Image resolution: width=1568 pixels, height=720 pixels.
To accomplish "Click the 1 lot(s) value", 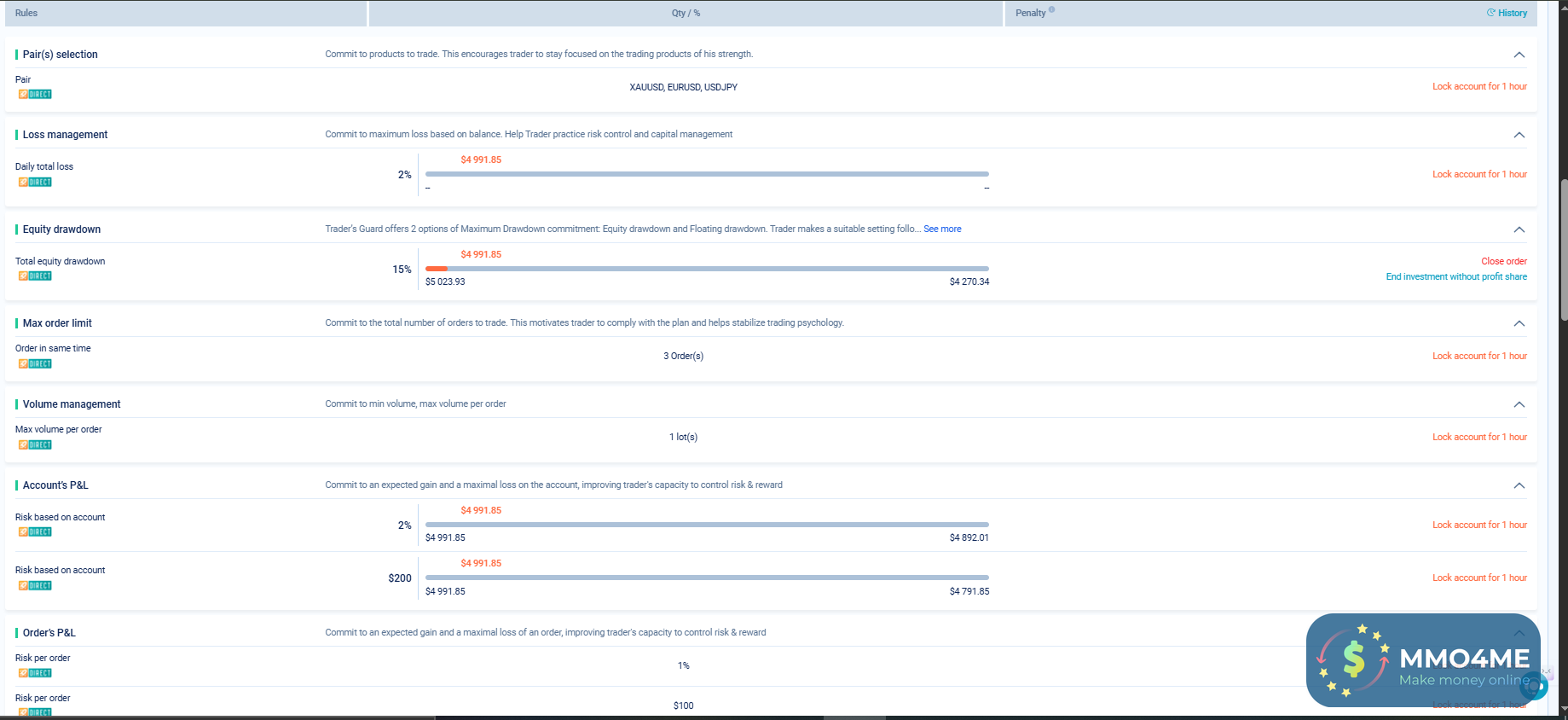I will [684, 437].
